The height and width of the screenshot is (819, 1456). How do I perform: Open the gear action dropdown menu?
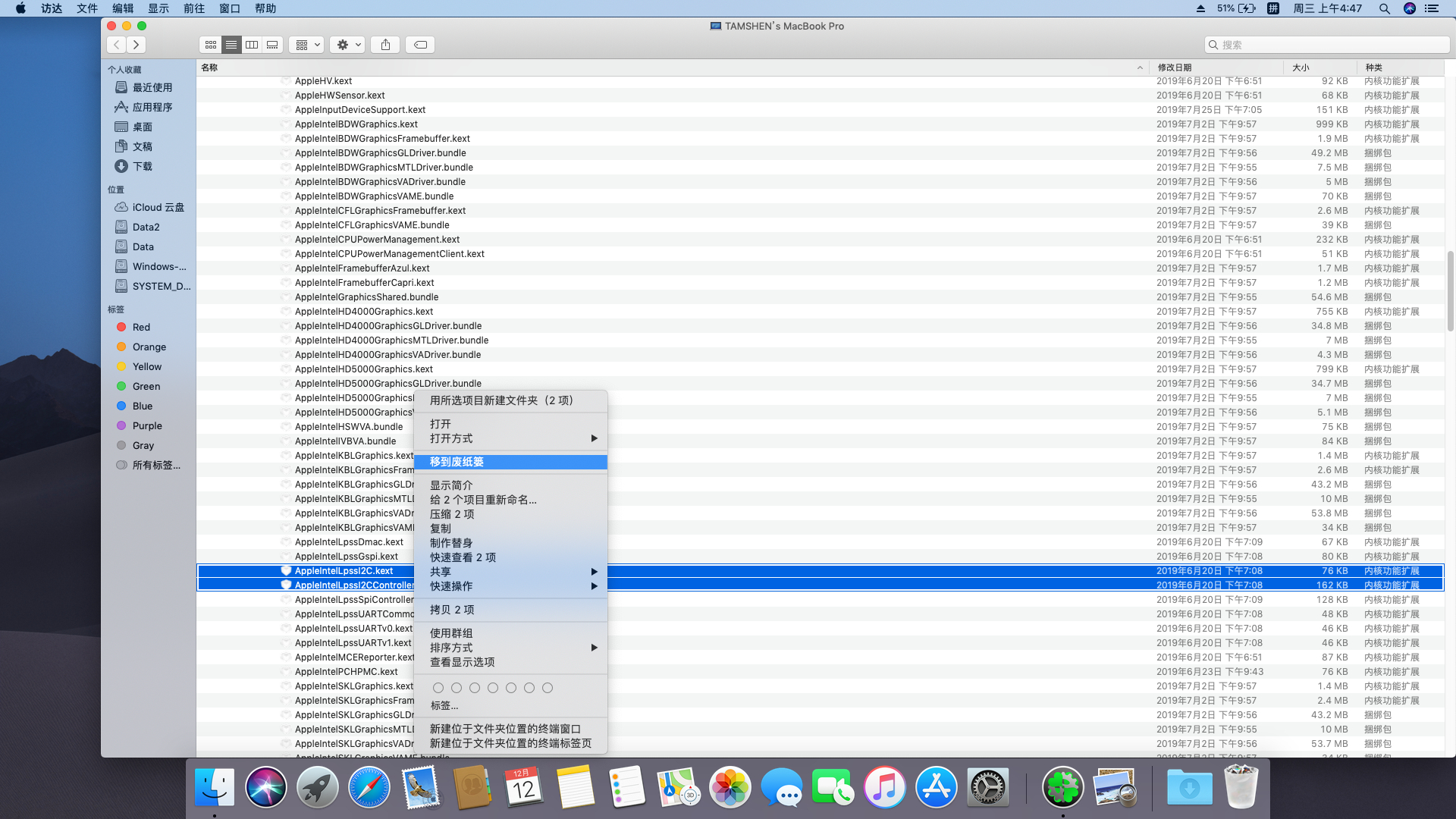tap(348, 45)
